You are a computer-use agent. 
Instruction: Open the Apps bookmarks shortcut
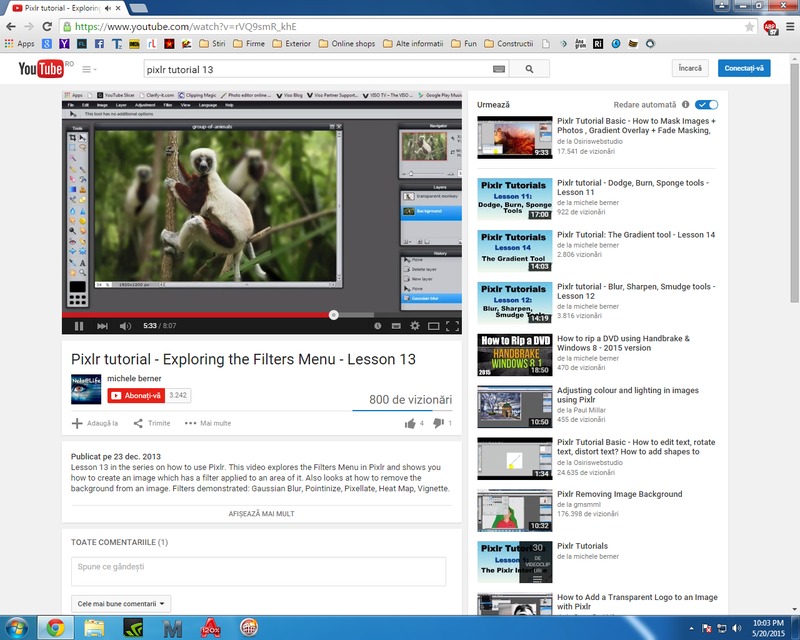(19, 44)
